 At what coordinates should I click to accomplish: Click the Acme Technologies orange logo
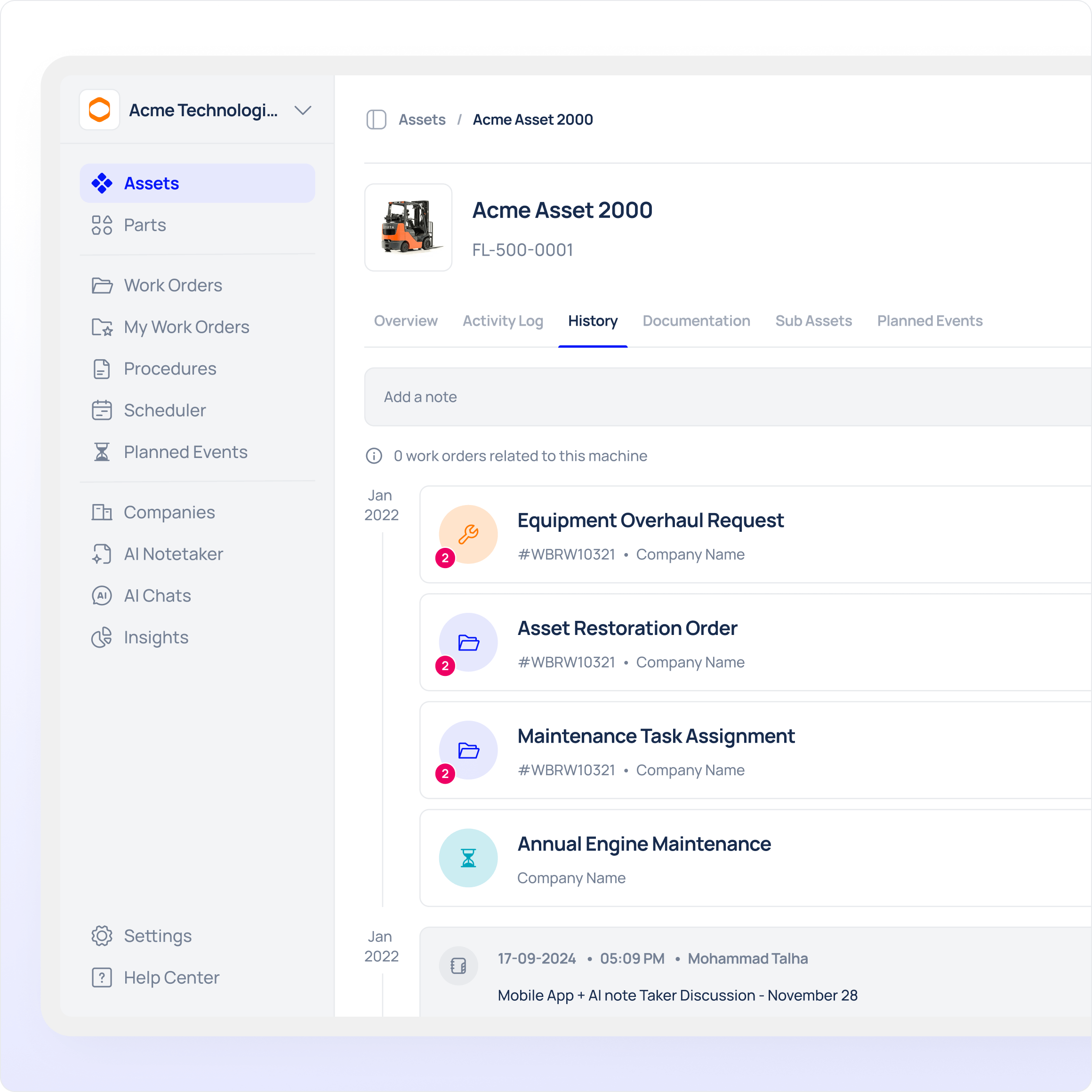[99, 110]
